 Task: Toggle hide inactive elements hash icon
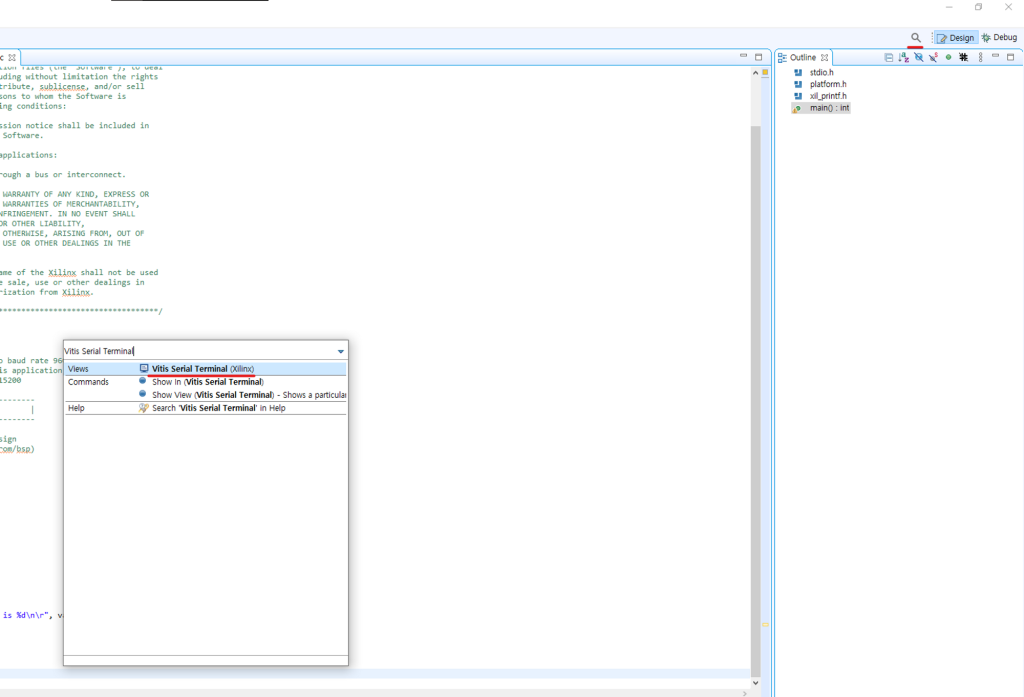click(x=963, y=57)
